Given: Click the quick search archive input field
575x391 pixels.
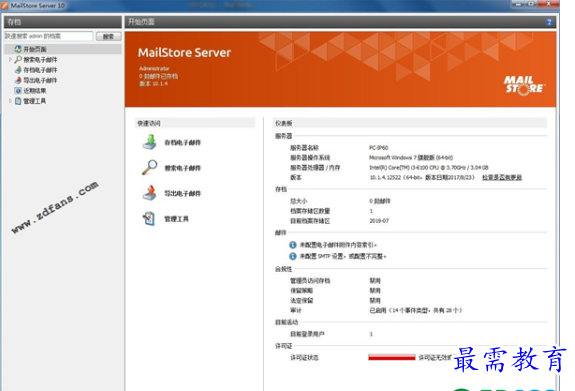Looking at the screenshot, I should tap(48, 36).
